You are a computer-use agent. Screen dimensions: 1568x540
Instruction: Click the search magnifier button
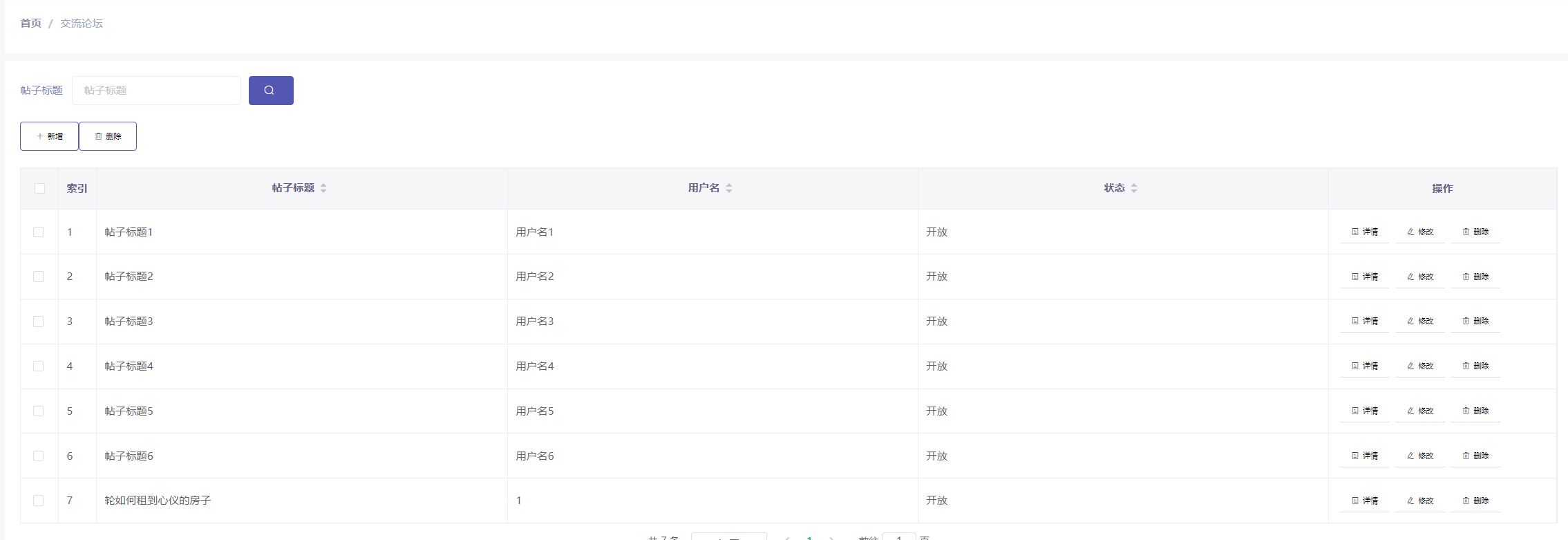tap(271, 91)
